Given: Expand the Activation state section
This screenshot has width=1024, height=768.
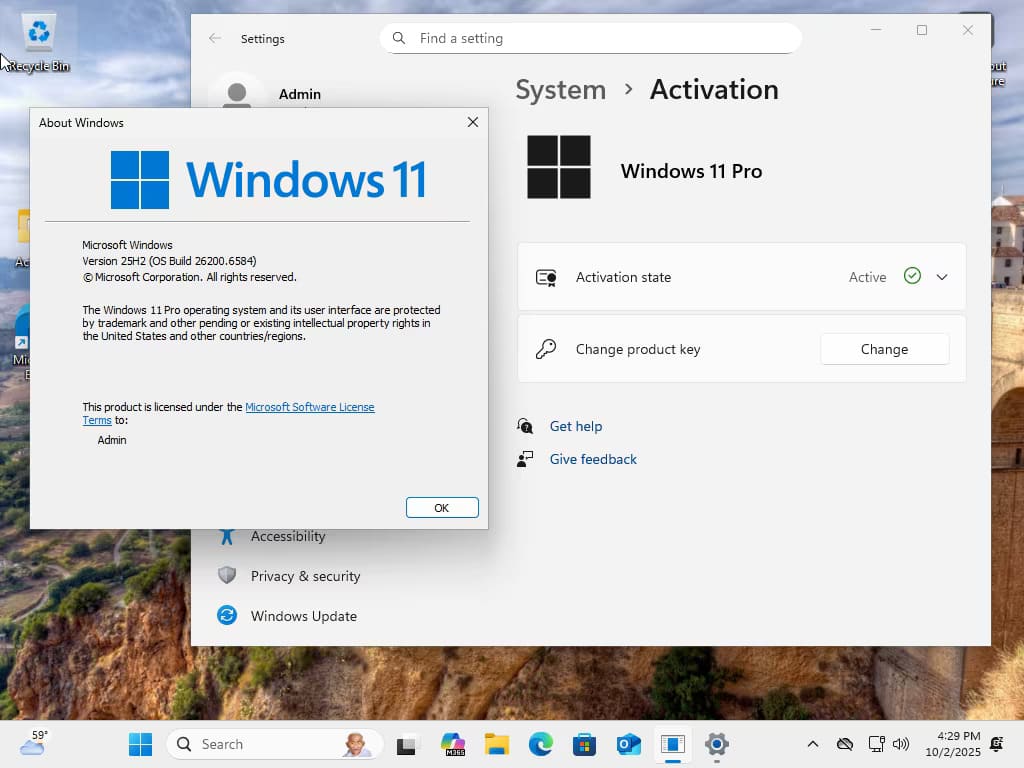Looking at the screenshot, I should 941,277.
